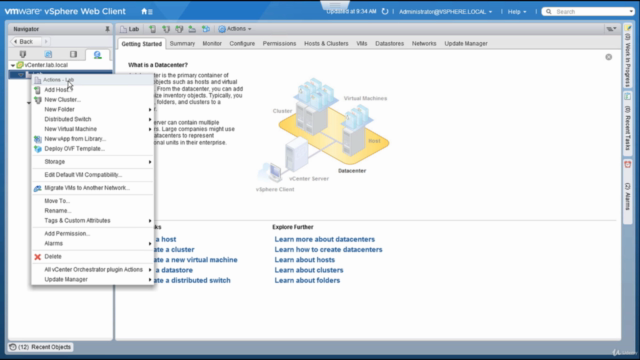
Task: Expand the Distributed Switch submenu
Action: [93, 119]
